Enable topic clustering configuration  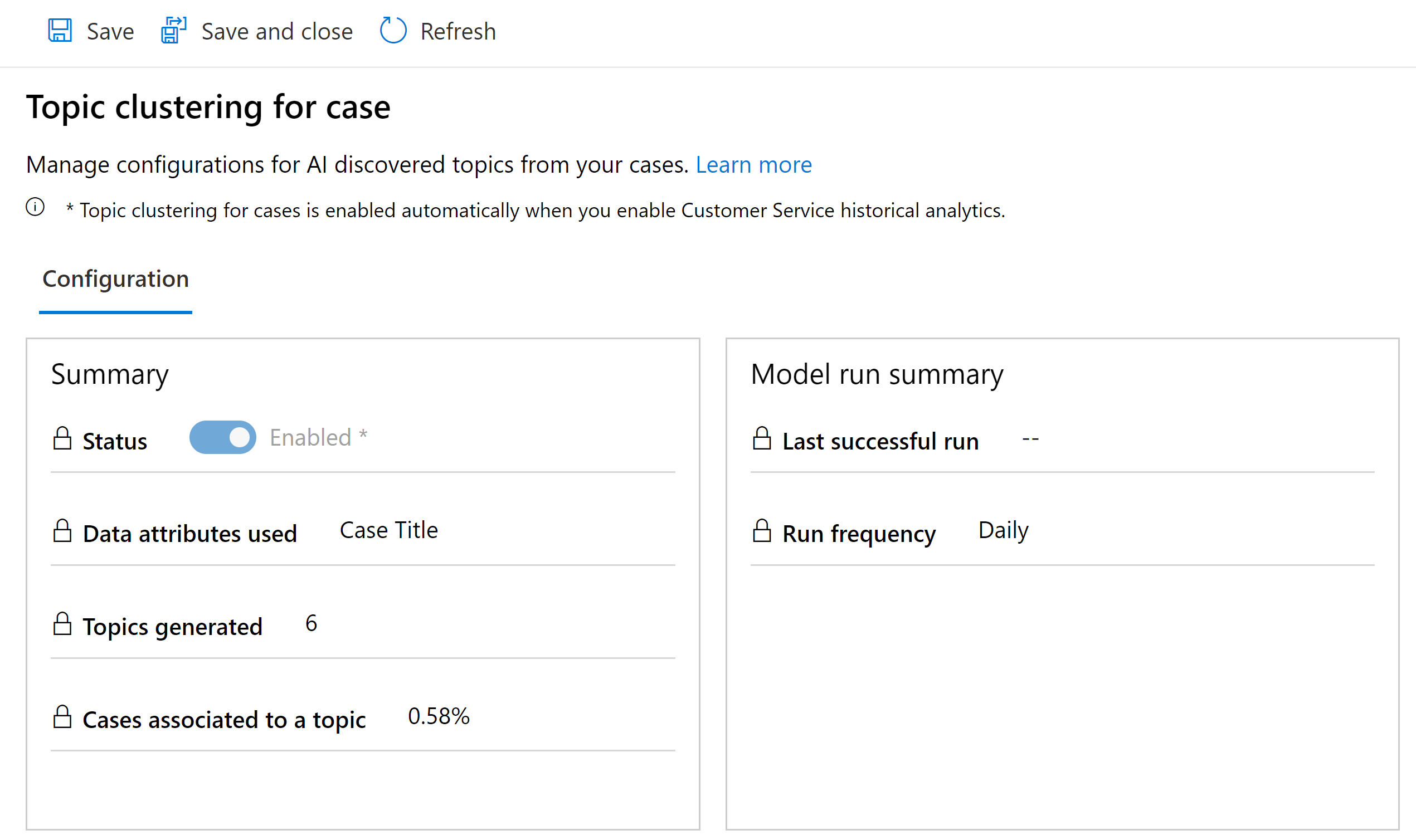point(225,437)
